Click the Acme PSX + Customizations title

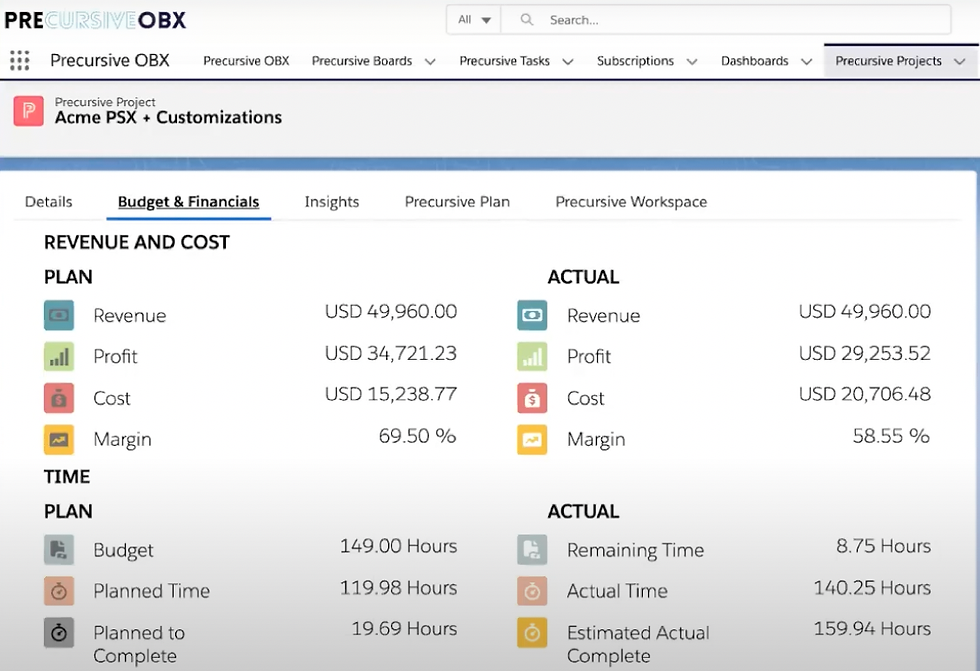[x=168, y=117]
